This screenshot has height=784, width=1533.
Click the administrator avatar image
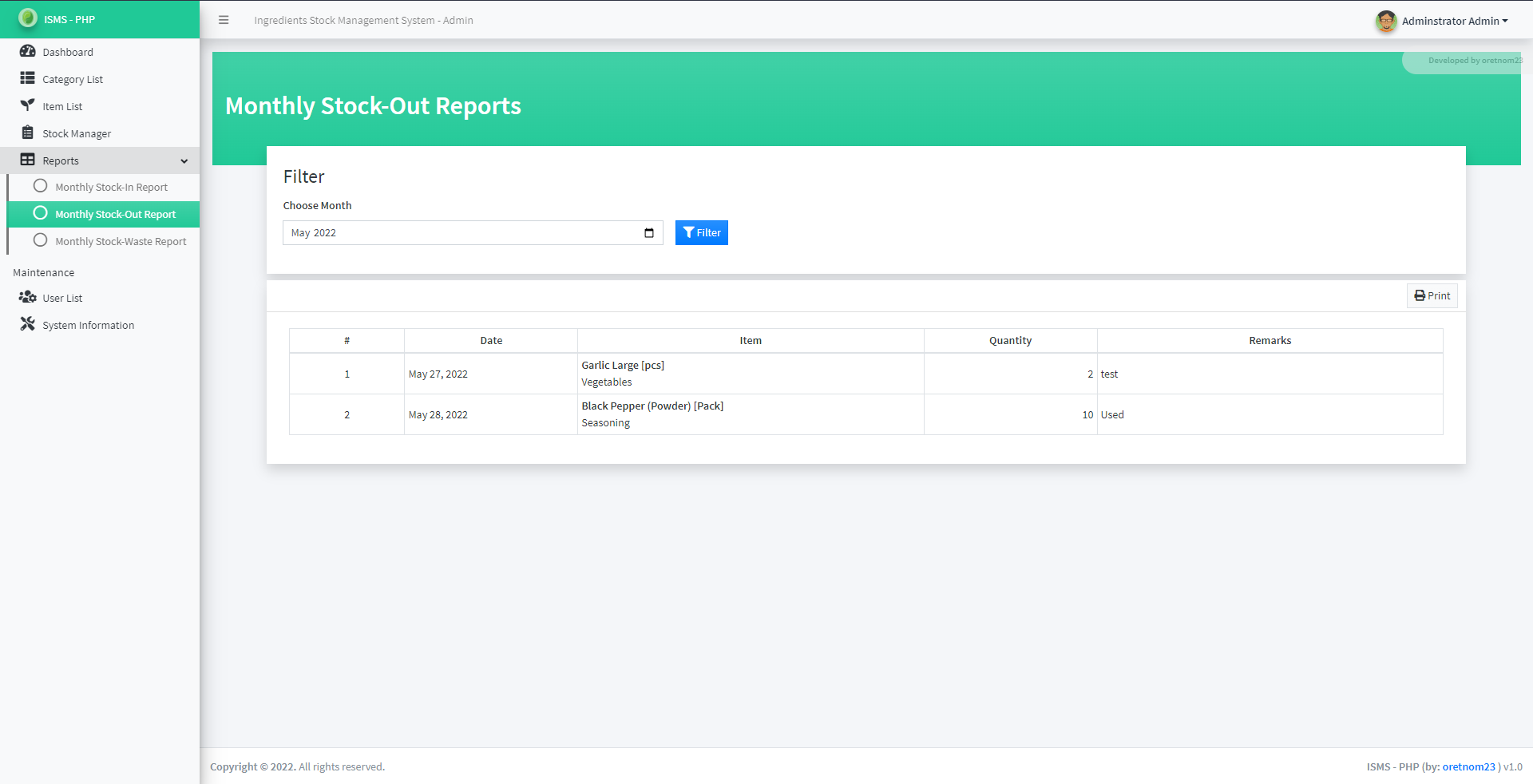[x=1386, y=21]
